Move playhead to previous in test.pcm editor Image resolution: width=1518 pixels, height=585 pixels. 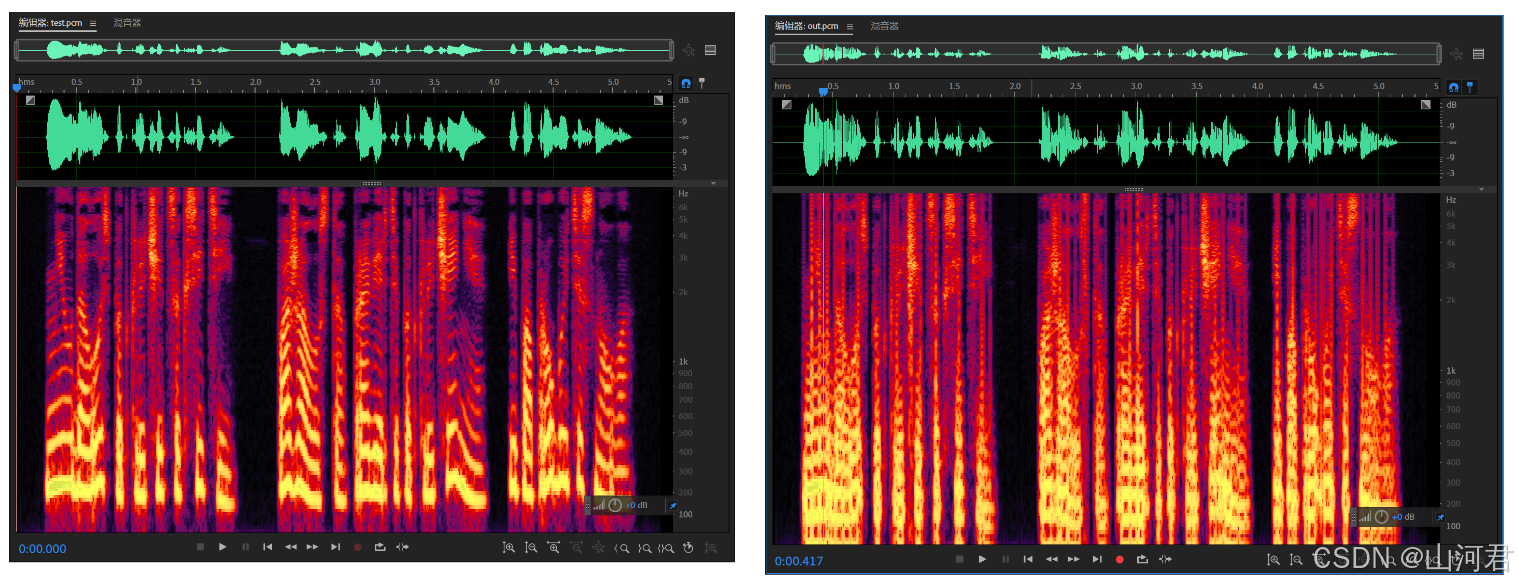click(267, 547)
